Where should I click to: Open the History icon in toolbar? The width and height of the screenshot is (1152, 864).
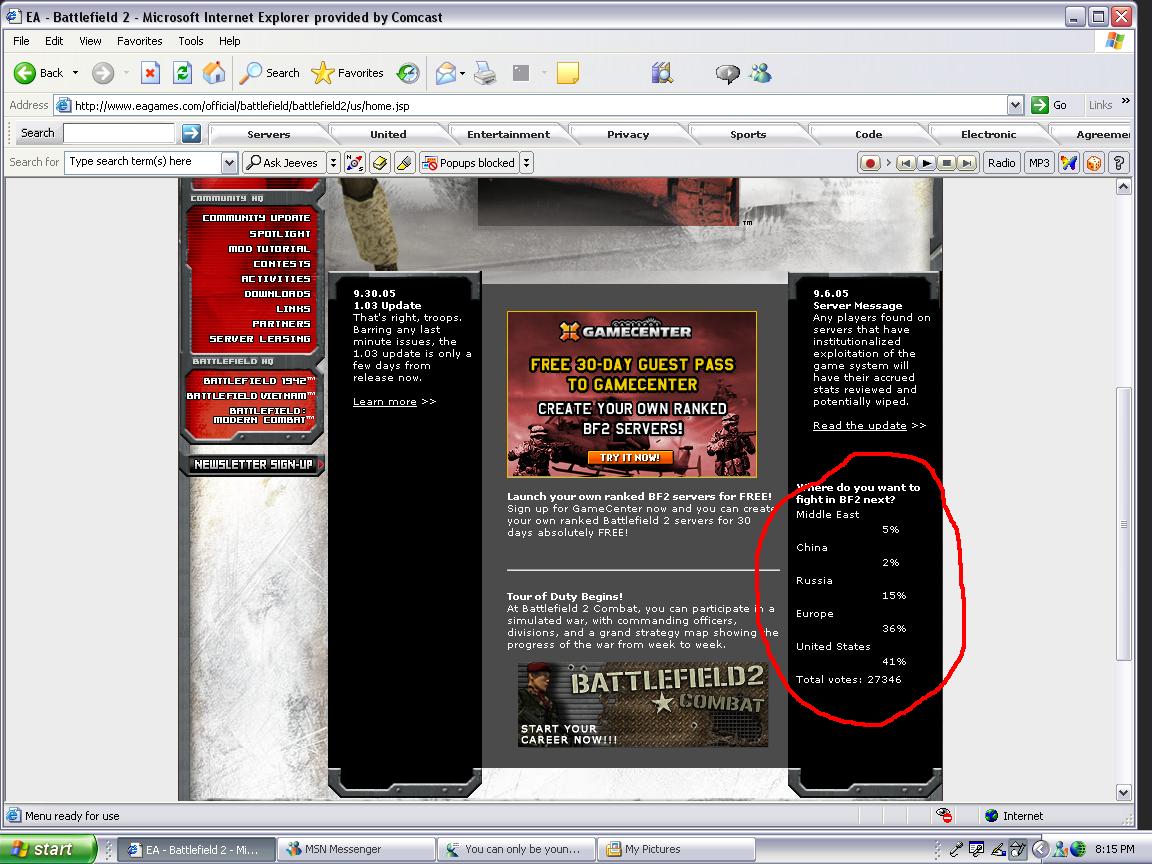[408, 73]
